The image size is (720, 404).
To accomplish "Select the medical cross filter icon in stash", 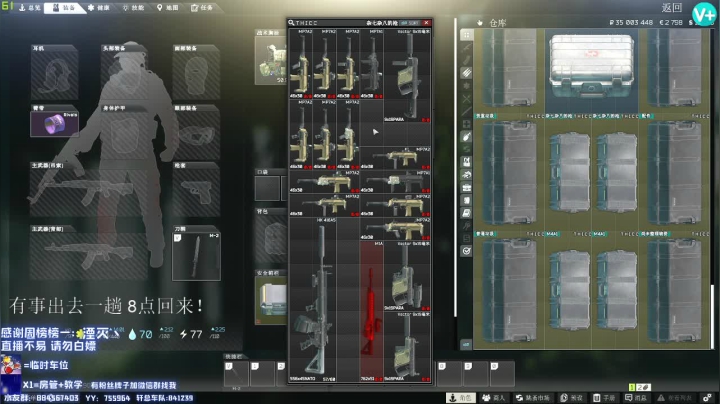I will coord(467,124).
